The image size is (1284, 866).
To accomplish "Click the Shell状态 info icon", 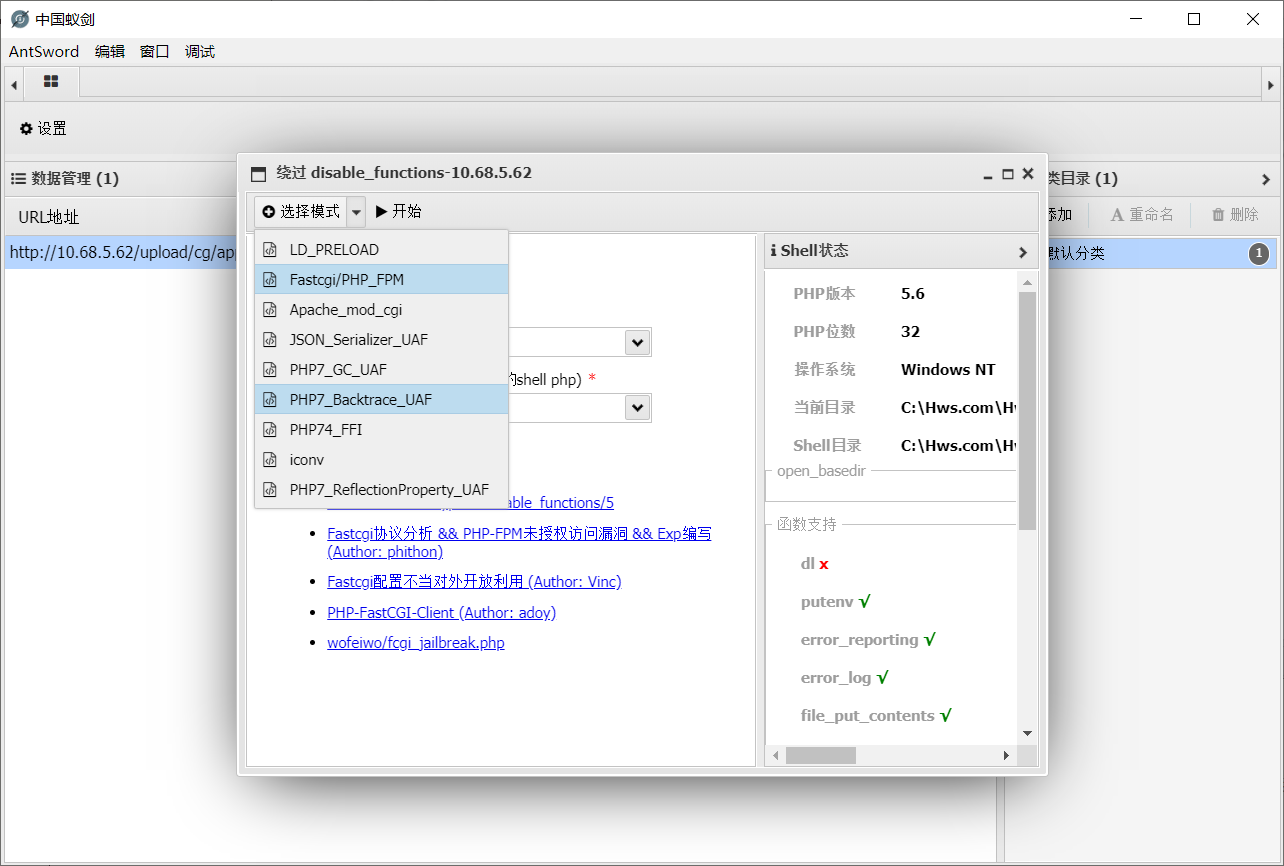I will [773, 251].
